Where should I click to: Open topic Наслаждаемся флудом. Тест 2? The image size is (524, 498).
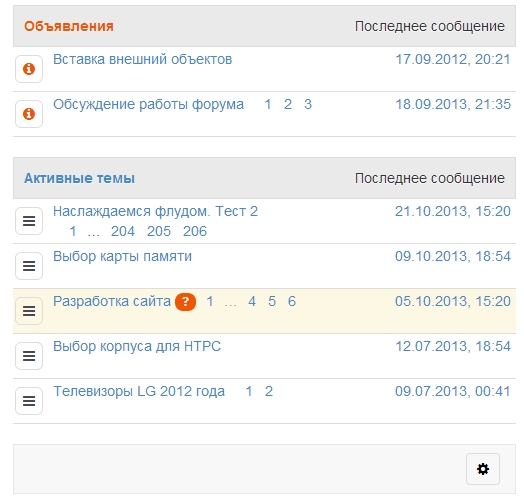click(155, 211)
